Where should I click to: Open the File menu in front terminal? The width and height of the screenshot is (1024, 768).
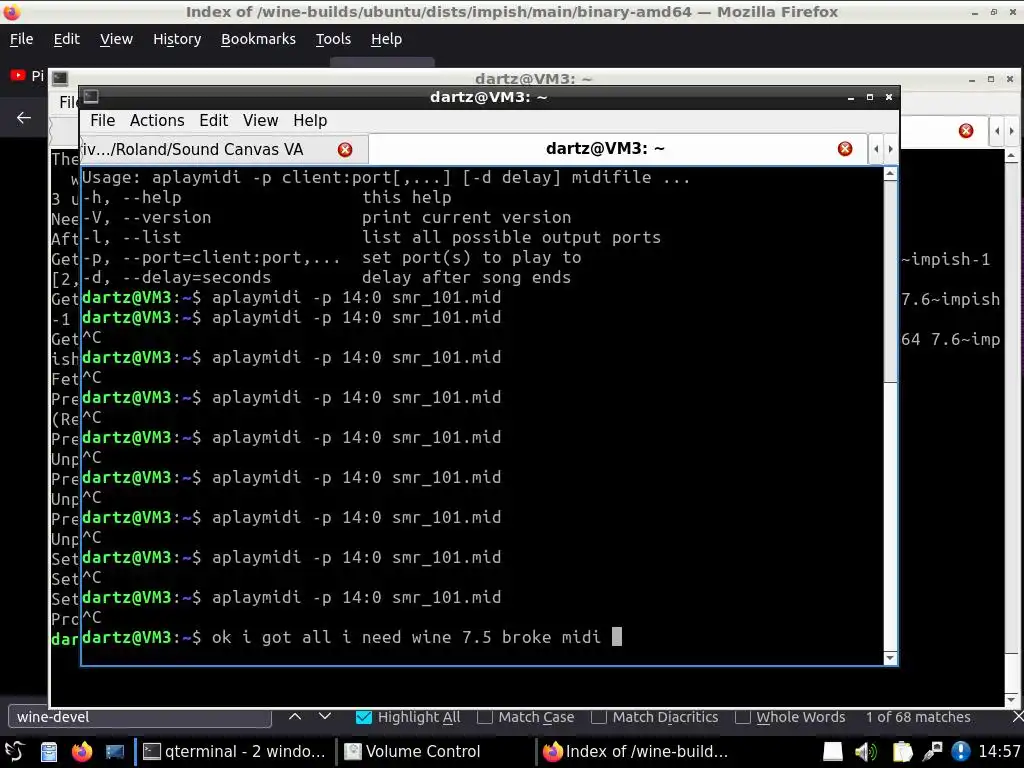pos(103,120)
